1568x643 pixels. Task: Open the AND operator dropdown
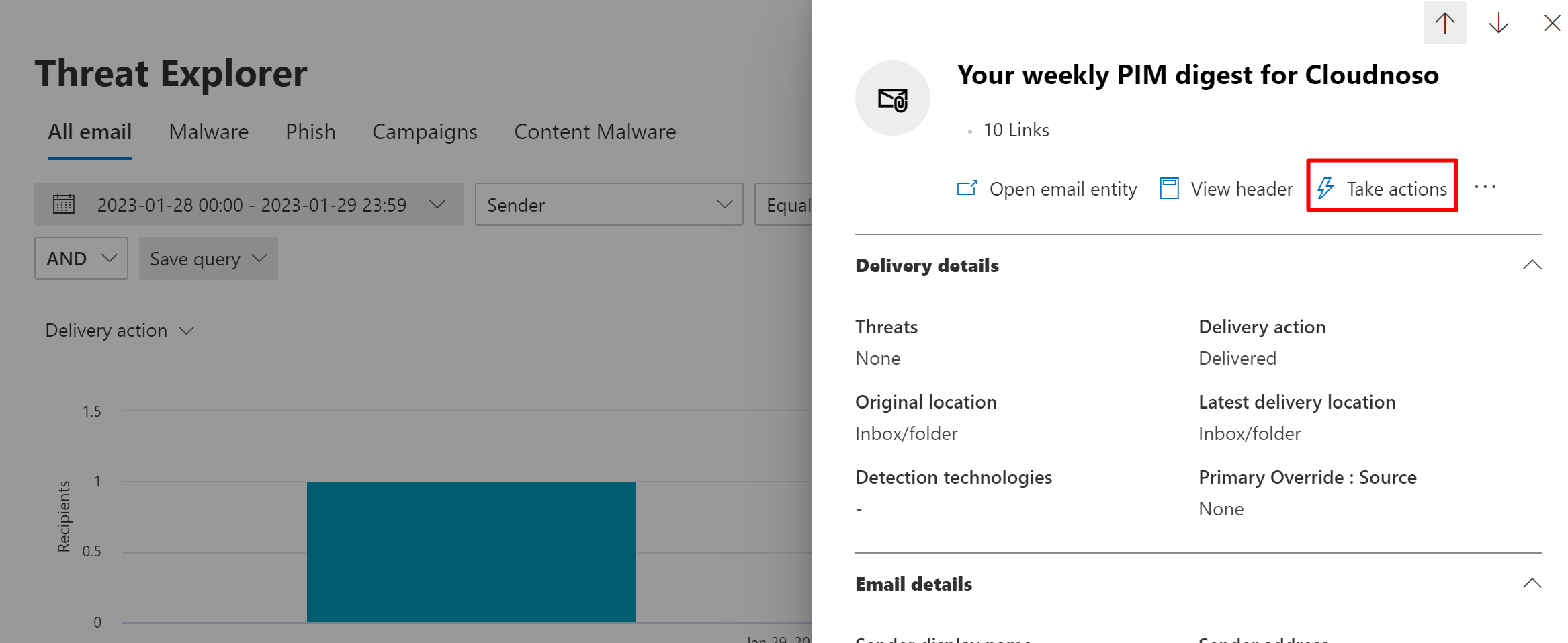point(81,259)
